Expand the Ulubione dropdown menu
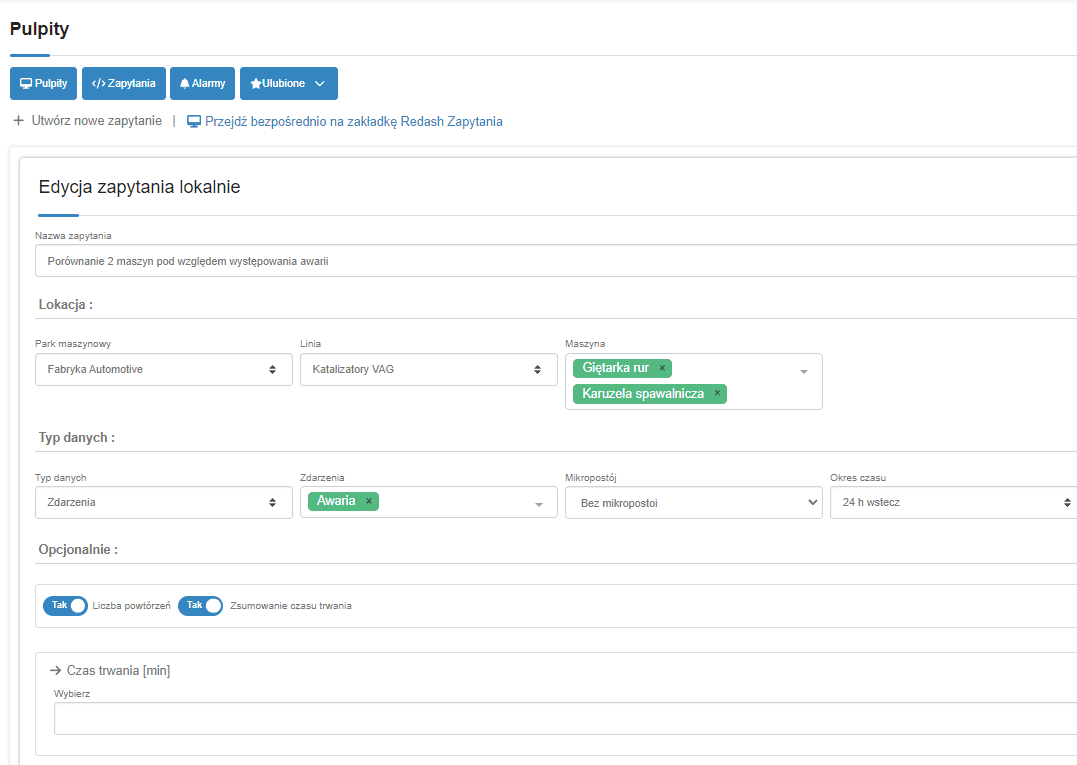 point(288,84)
